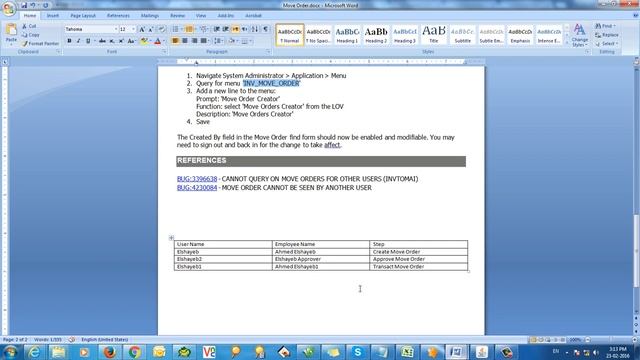This screenshot has width=640, height=360.
Task: Toggle Center alignment
Action: tap(185, 41)
